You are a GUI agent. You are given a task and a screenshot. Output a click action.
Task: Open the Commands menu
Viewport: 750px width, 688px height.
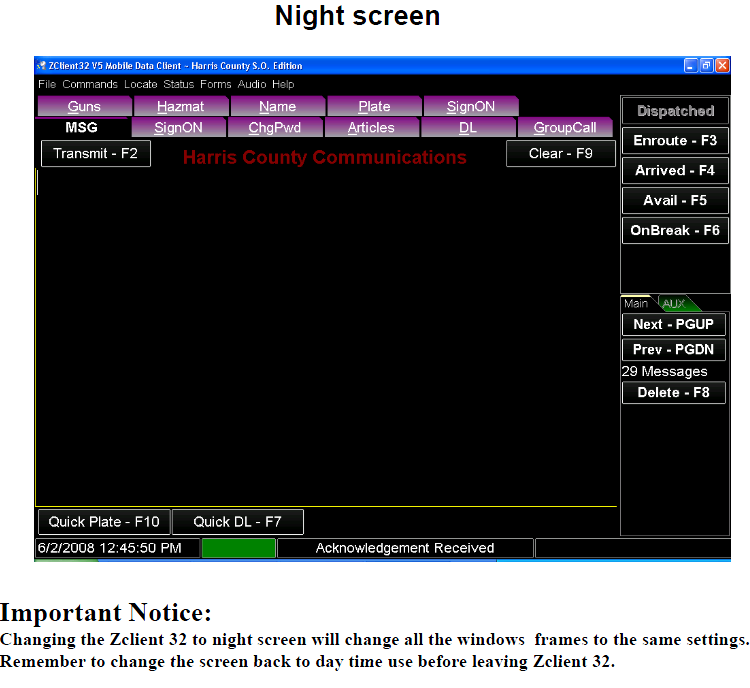coord(90,84)
